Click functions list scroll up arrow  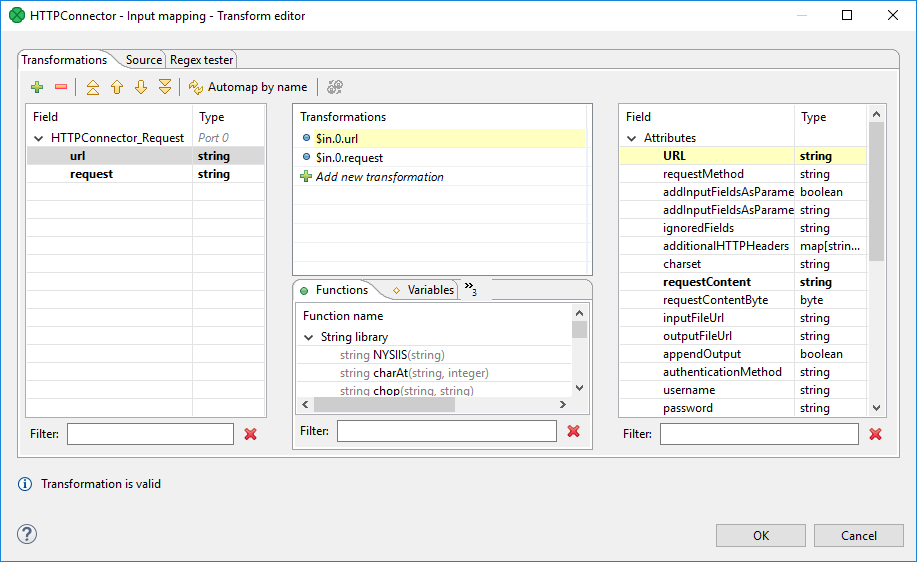coord(580,313)
